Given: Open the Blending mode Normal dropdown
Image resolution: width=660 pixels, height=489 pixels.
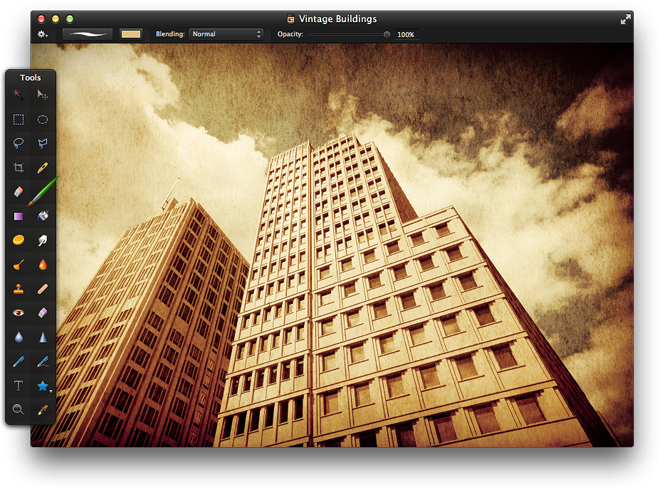Looking at the screenshot, I should (x=226, y=34).
